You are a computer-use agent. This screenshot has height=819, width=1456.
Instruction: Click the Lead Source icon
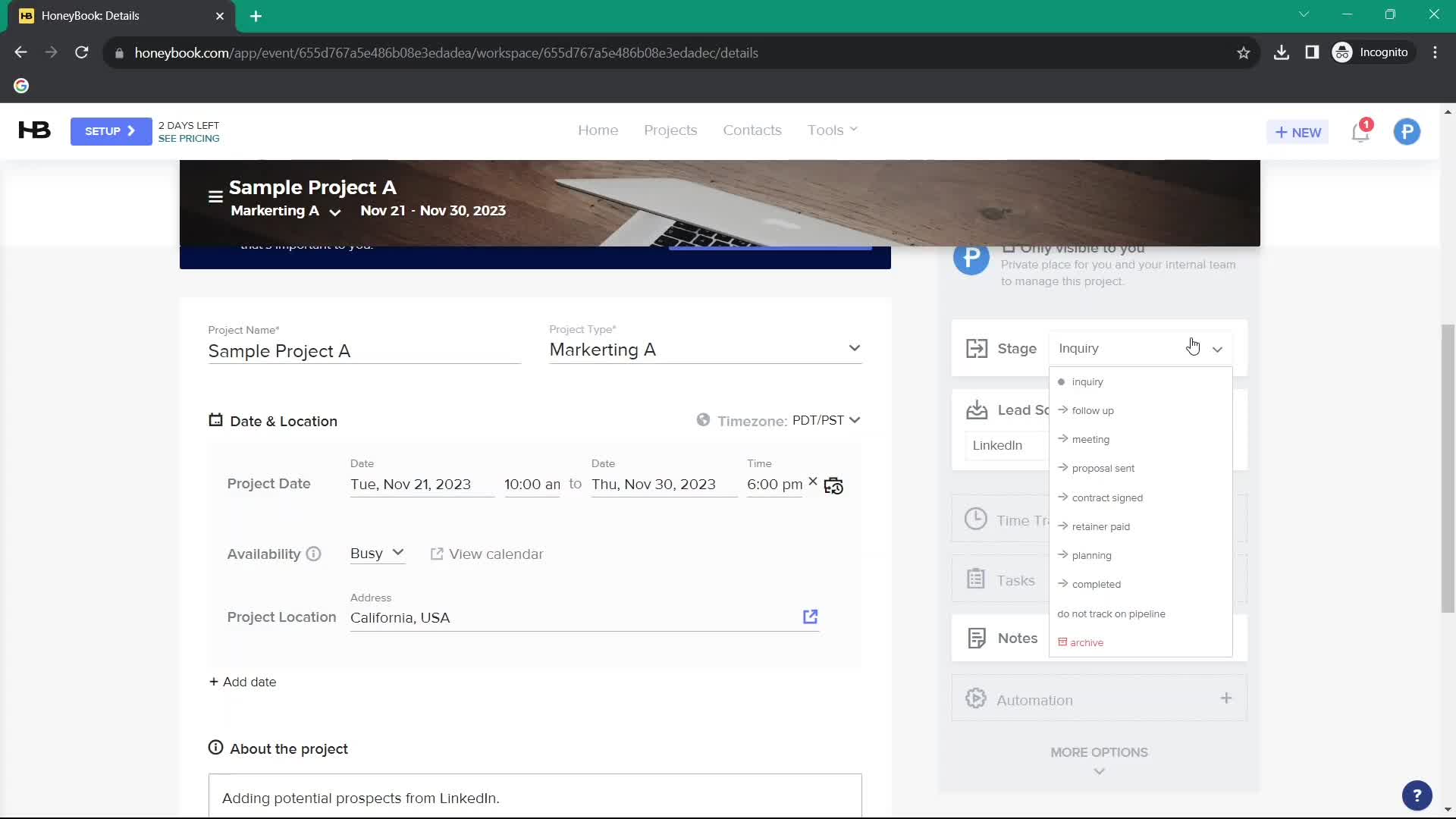coord(977,409)
